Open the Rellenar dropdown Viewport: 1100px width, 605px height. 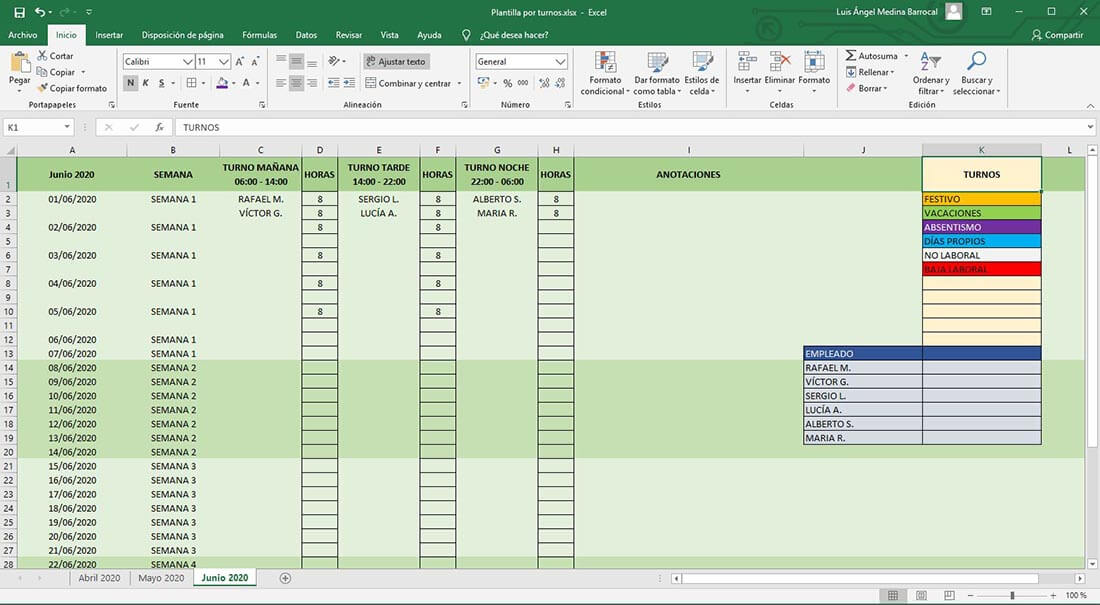coord(870,72)
